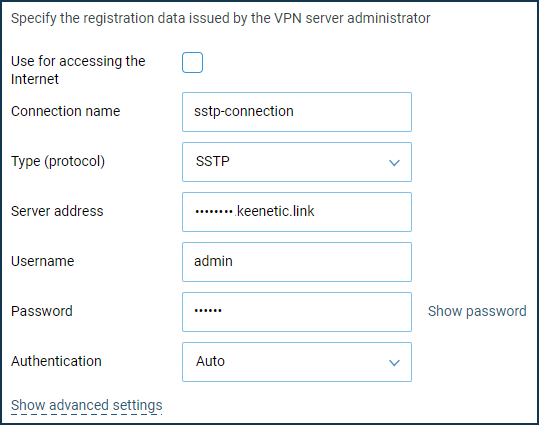Screen dimensions: 539x425
Task: Select the Username field containing admin
Action: coord(297,262)
